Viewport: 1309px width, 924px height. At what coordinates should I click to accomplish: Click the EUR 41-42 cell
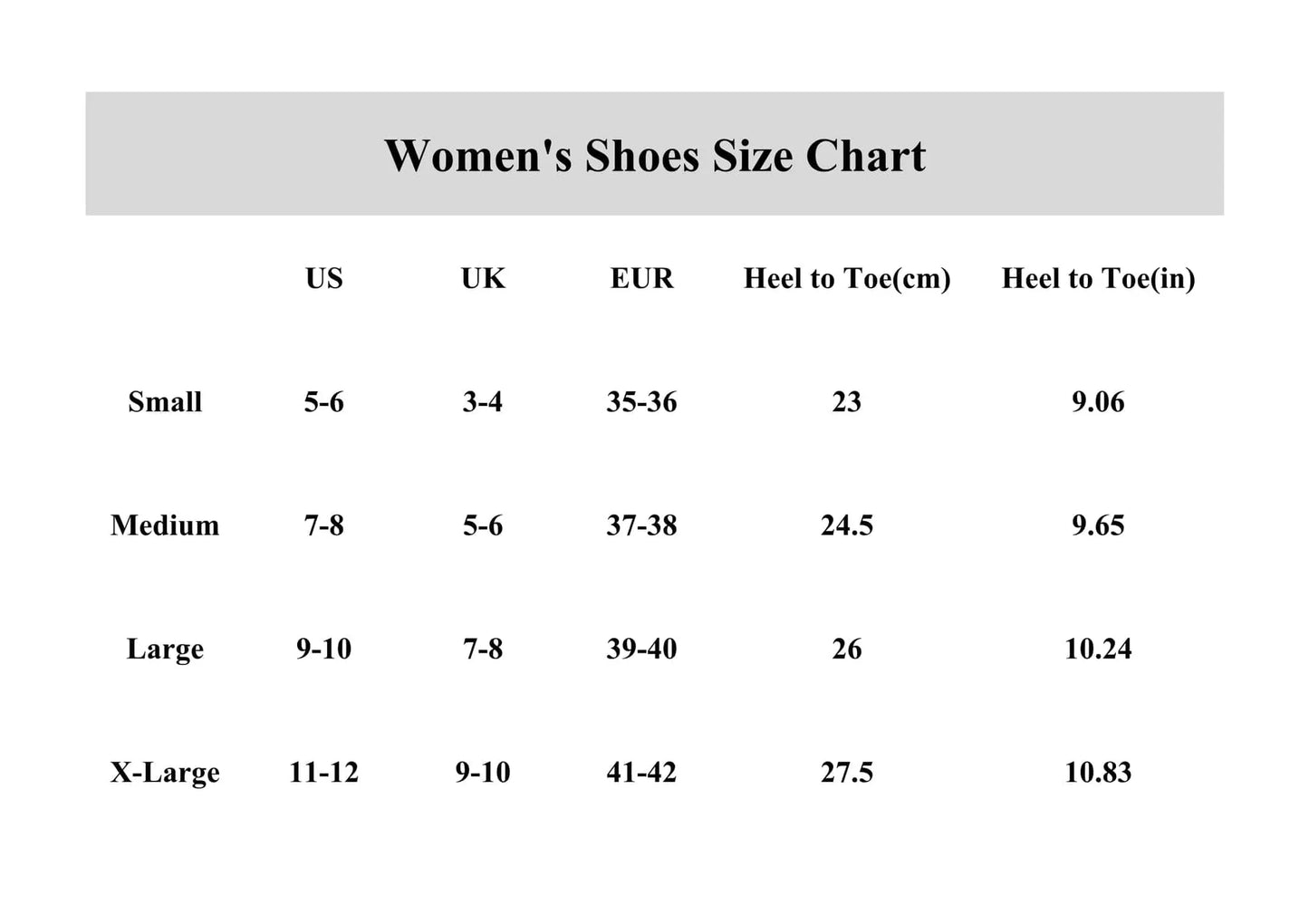(x=641, y=773)
